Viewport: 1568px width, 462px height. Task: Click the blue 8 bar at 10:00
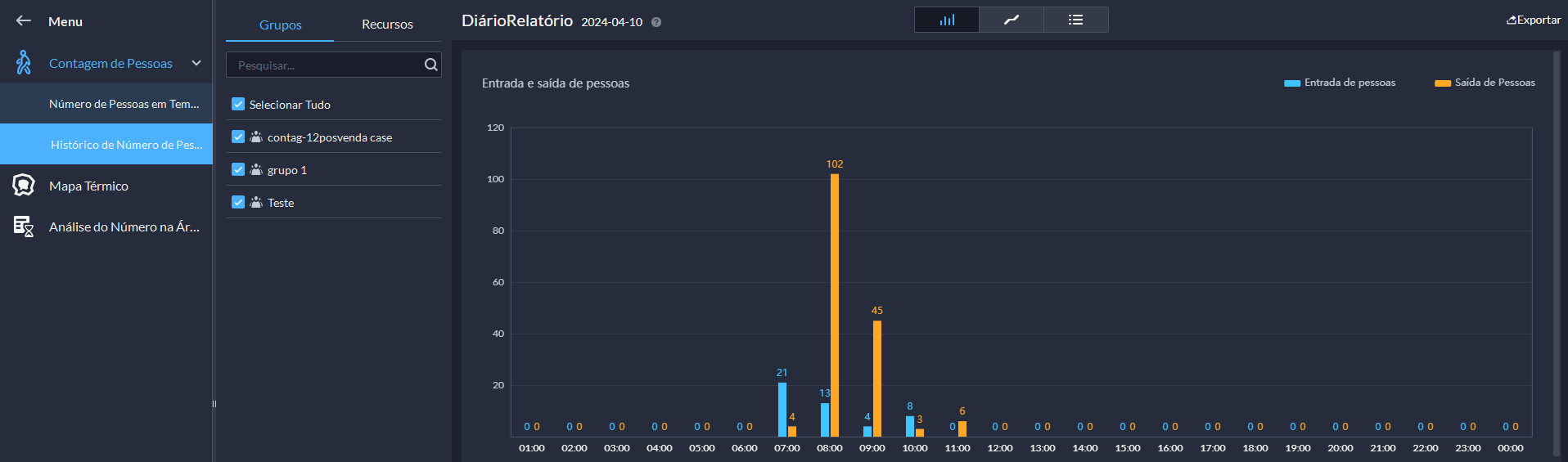coord(910,426)
